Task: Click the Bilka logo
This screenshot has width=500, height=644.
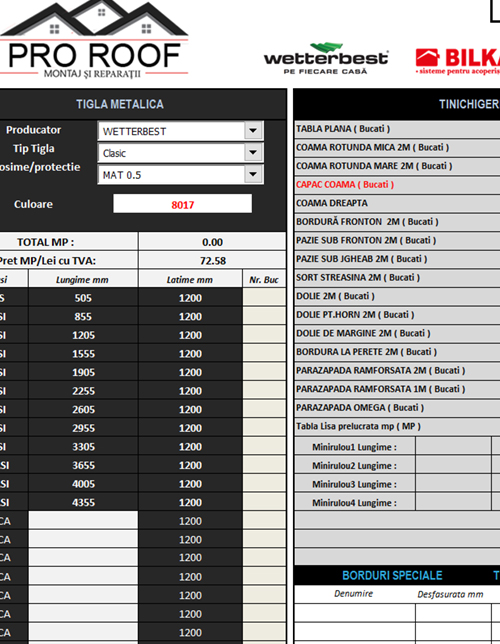Action: tap(457, 61)
